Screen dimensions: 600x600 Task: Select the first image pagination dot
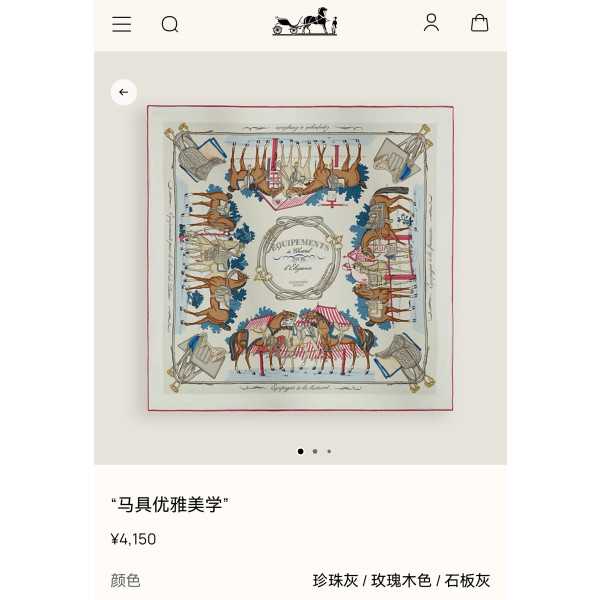tap(300, 452)
